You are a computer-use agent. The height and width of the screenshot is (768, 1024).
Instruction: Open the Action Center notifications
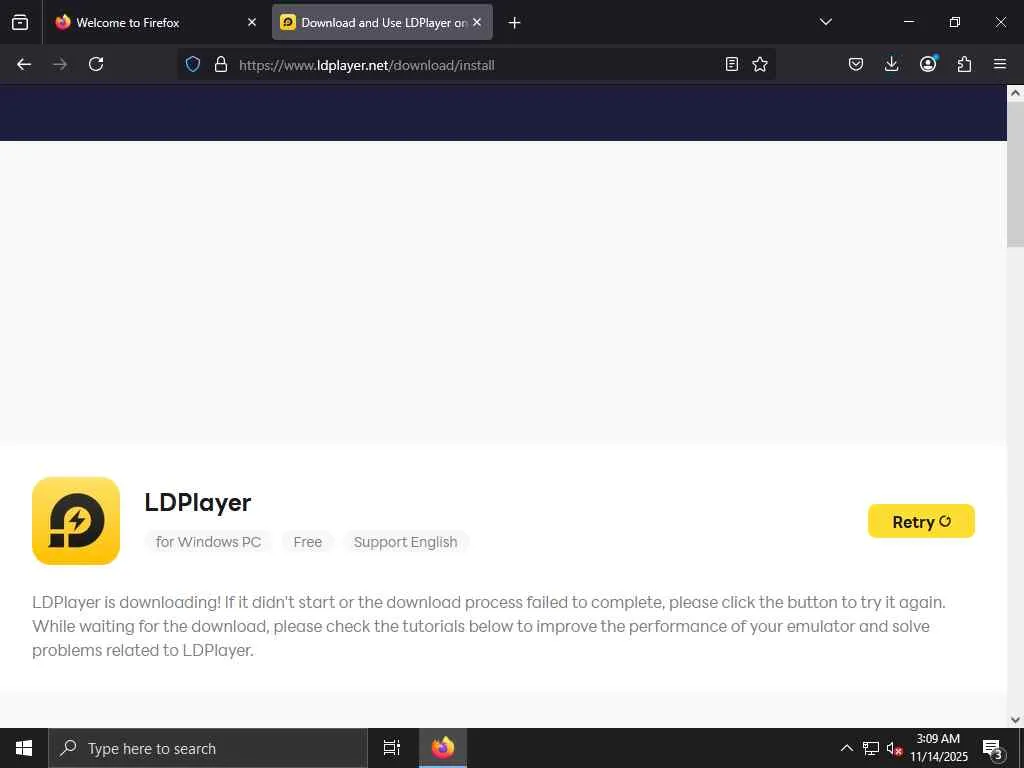993,748
